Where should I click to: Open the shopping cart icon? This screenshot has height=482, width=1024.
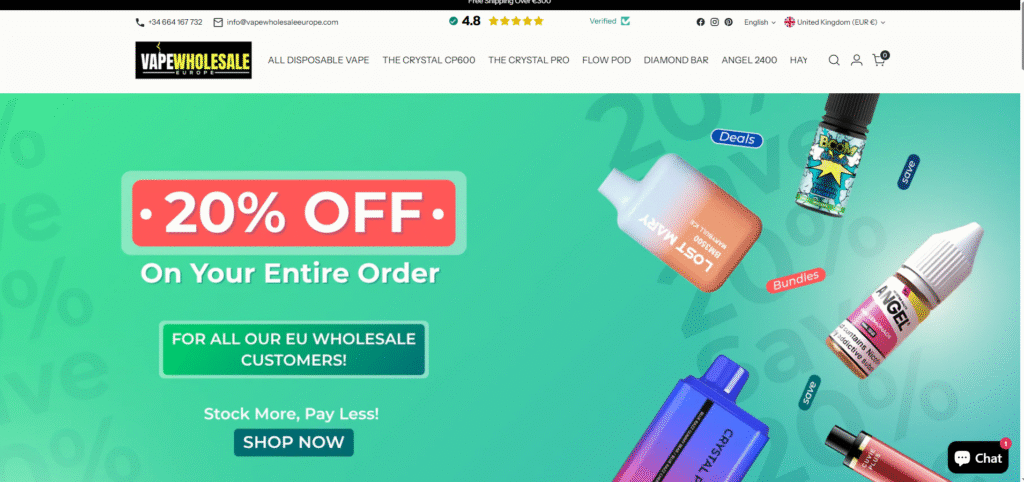(x=880, y=59)
